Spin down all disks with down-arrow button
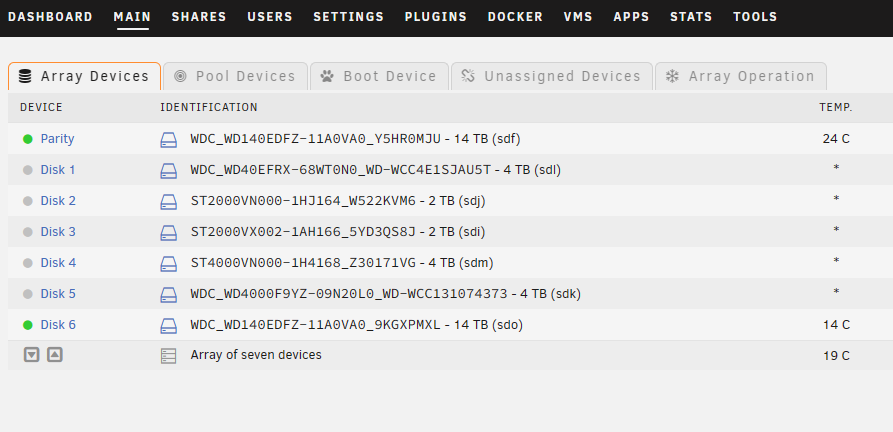 point(31,355)
